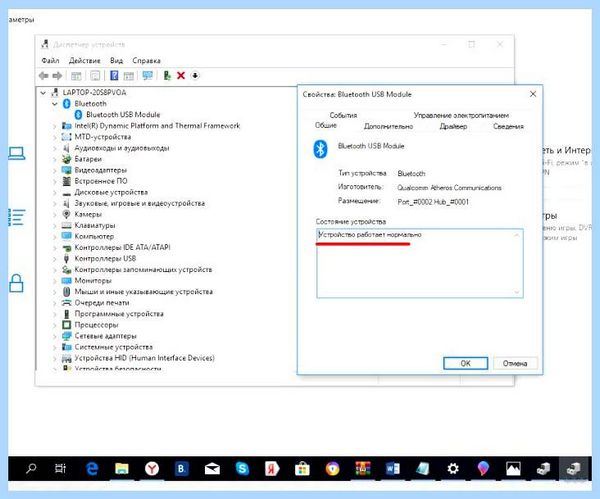Viewport: 600px width, 499px height.
Task: Open the Вид menu
Action: [x=116, y=60]
